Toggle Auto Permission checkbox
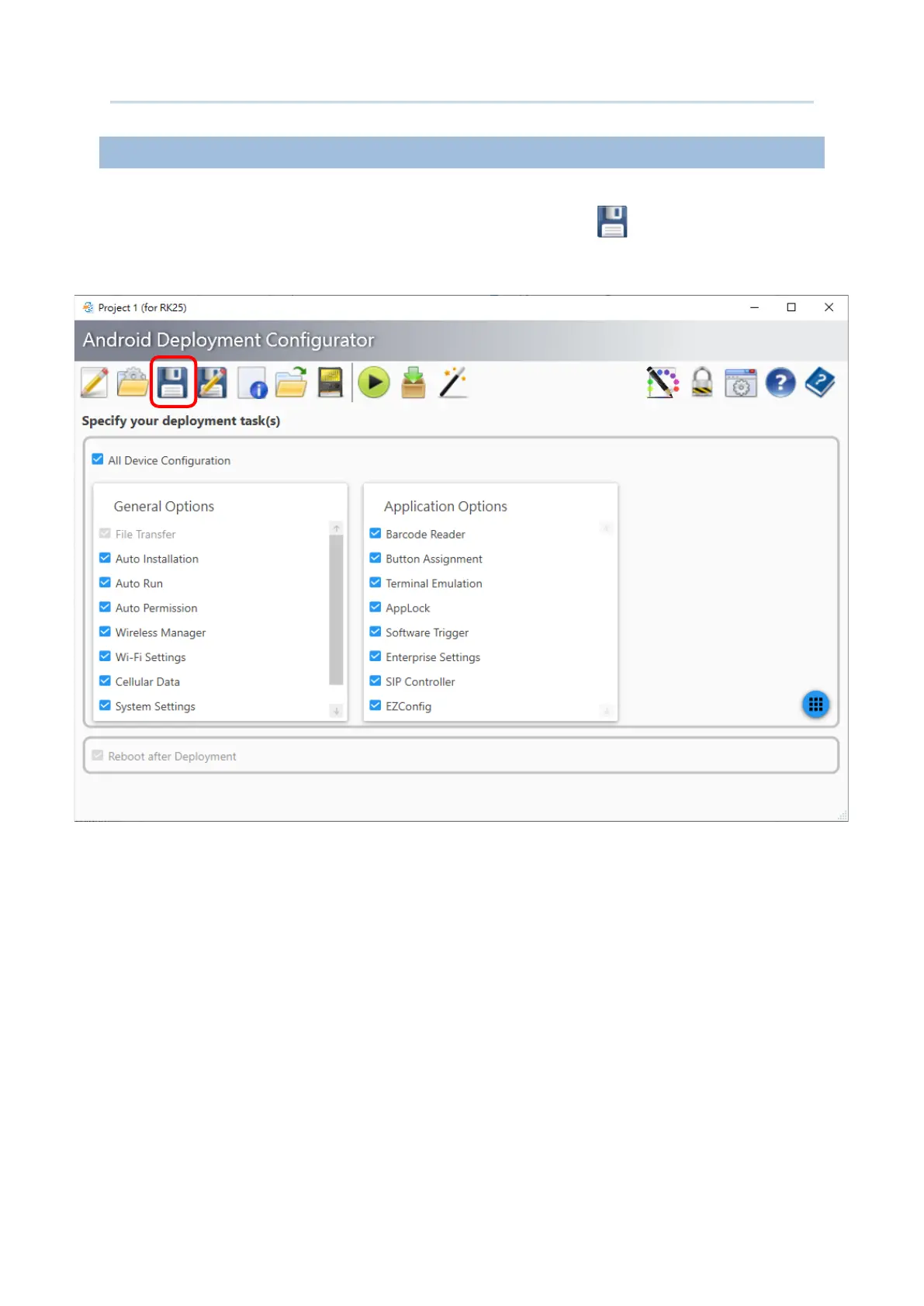The width and height of the screenshot is (924, 1306). pyautogui.click(x=105, y=608)
